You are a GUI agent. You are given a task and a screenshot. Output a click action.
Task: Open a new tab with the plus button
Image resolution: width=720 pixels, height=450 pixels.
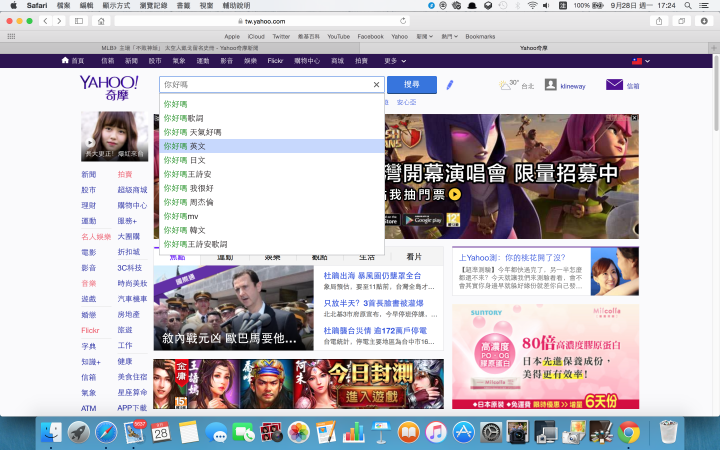point(714,48)
